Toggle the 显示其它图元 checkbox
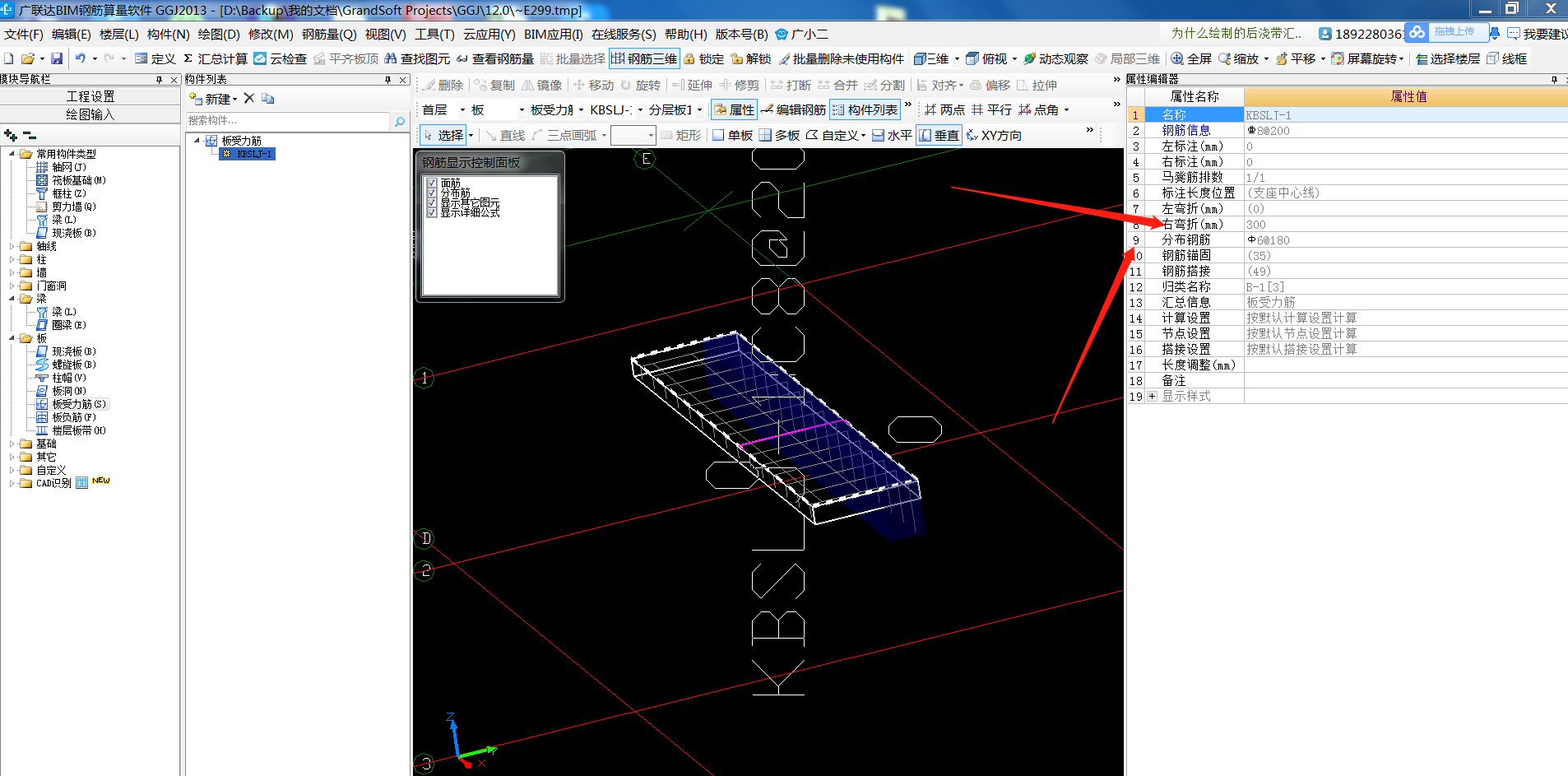 [x=432, y=202]
